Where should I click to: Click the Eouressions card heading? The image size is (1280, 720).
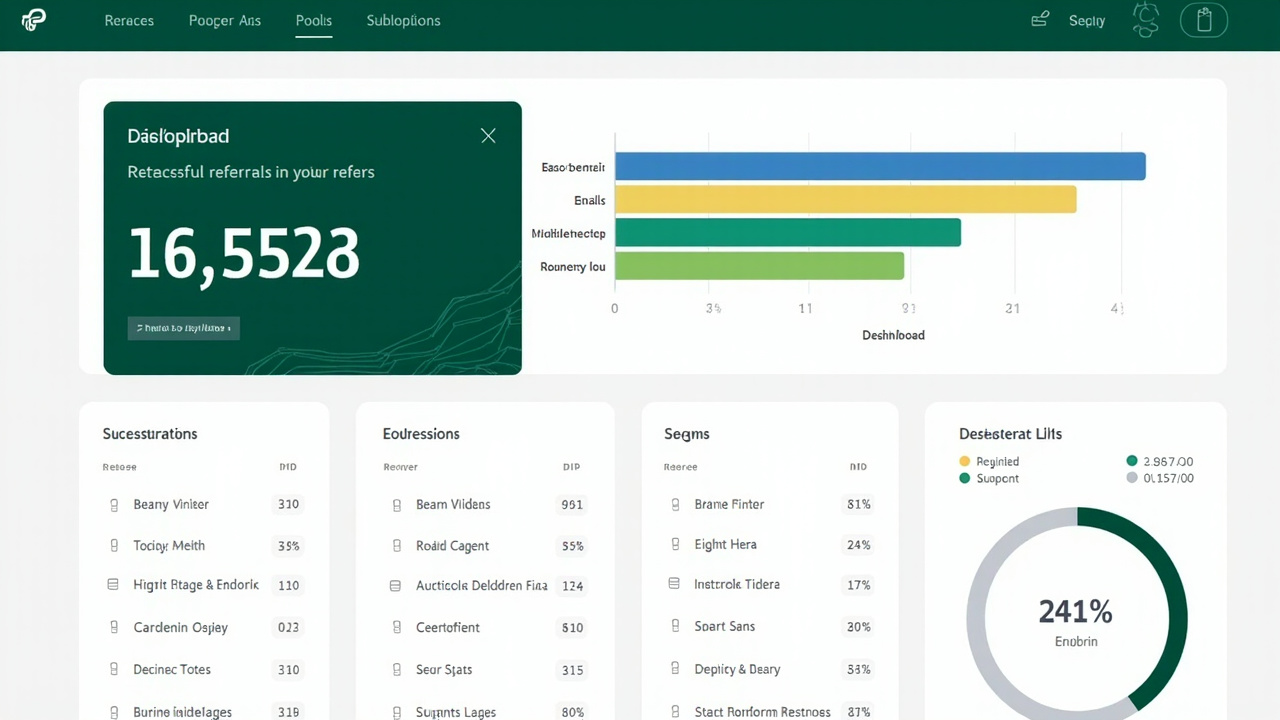tap(421, 434)
